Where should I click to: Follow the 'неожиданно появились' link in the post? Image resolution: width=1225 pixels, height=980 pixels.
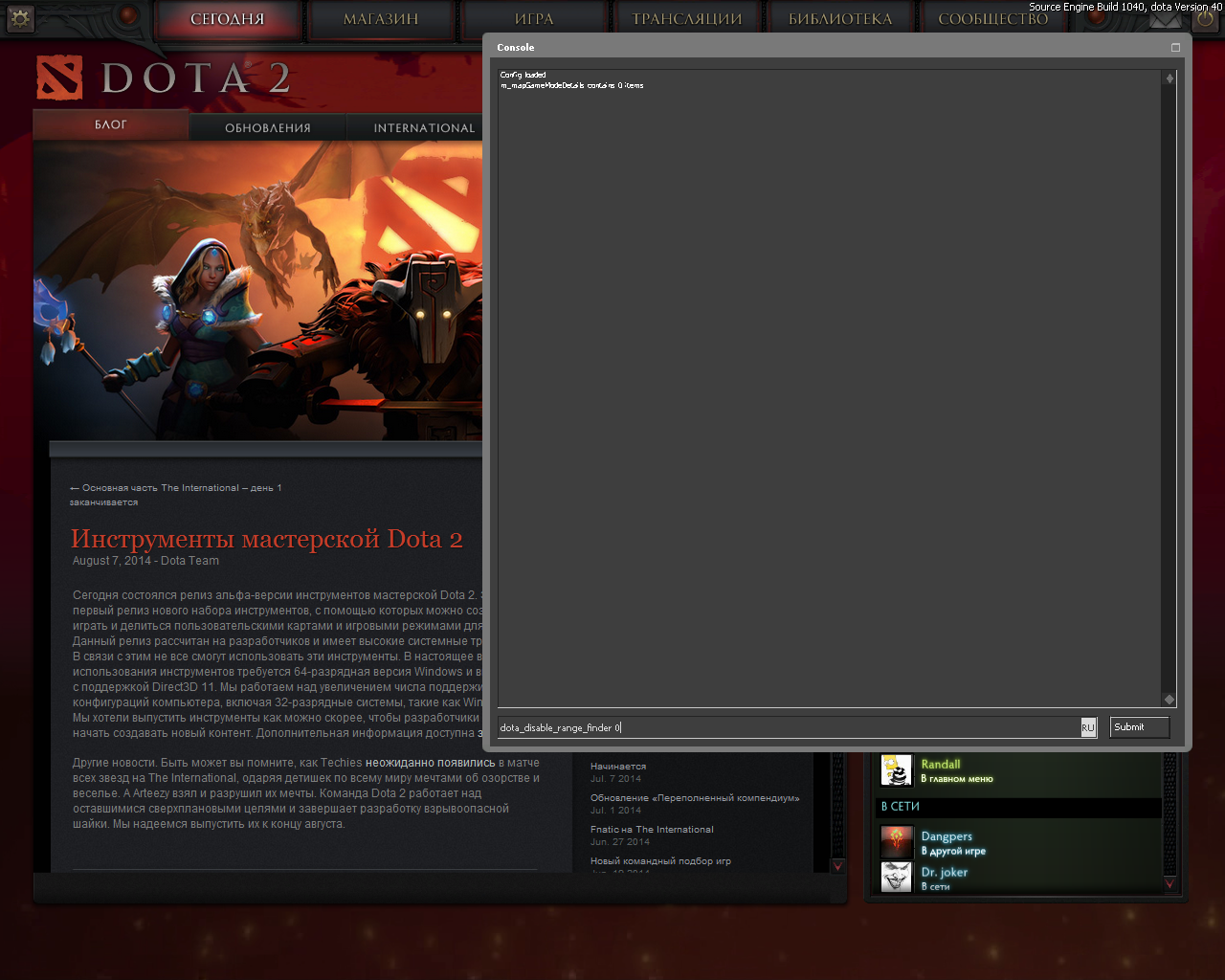tap(431, 763)
